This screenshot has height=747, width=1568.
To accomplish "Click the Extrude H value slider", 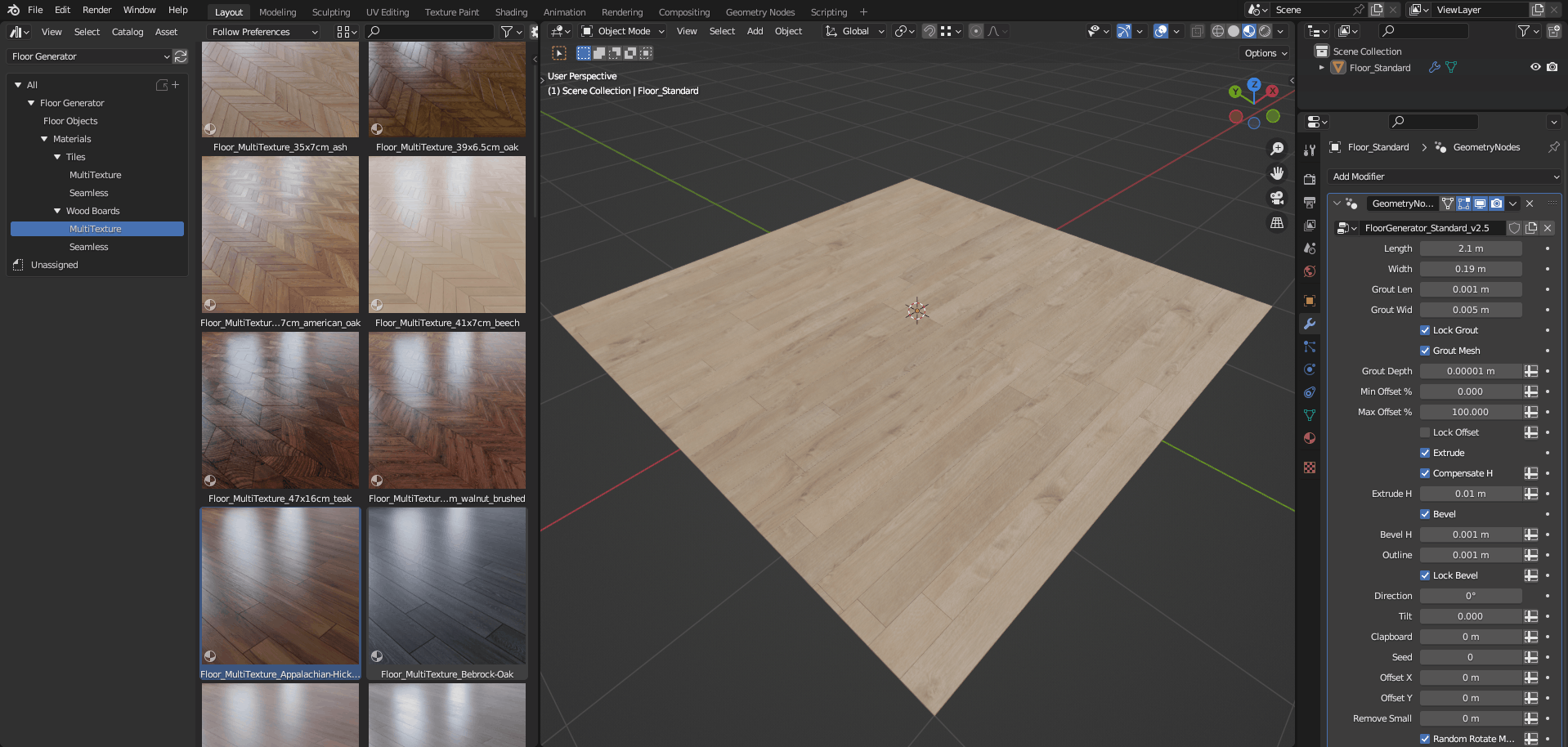I will tap(1470, 494).
